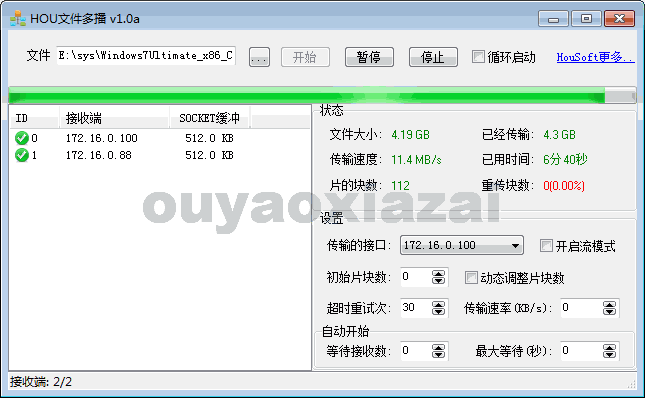Maximize the HOU文件多播 window
Screen dimensions: 645x398
[x=586, y=19]
